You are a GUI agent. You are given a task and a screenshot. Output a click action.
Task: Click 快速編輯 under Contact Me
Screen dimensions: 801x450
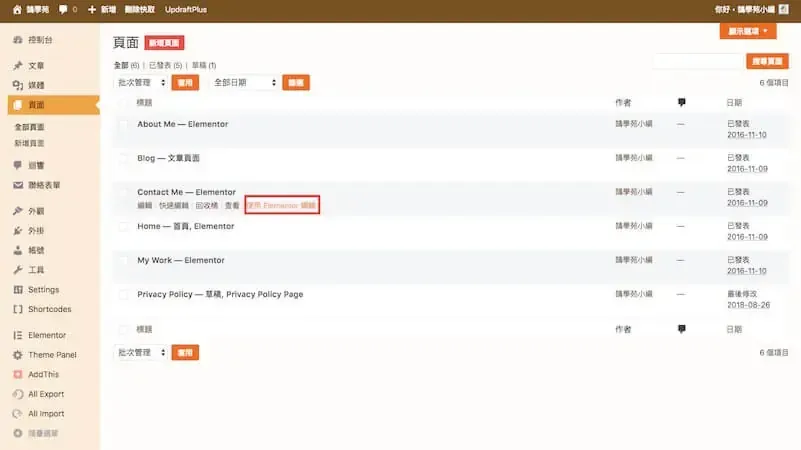pos(174,205)
